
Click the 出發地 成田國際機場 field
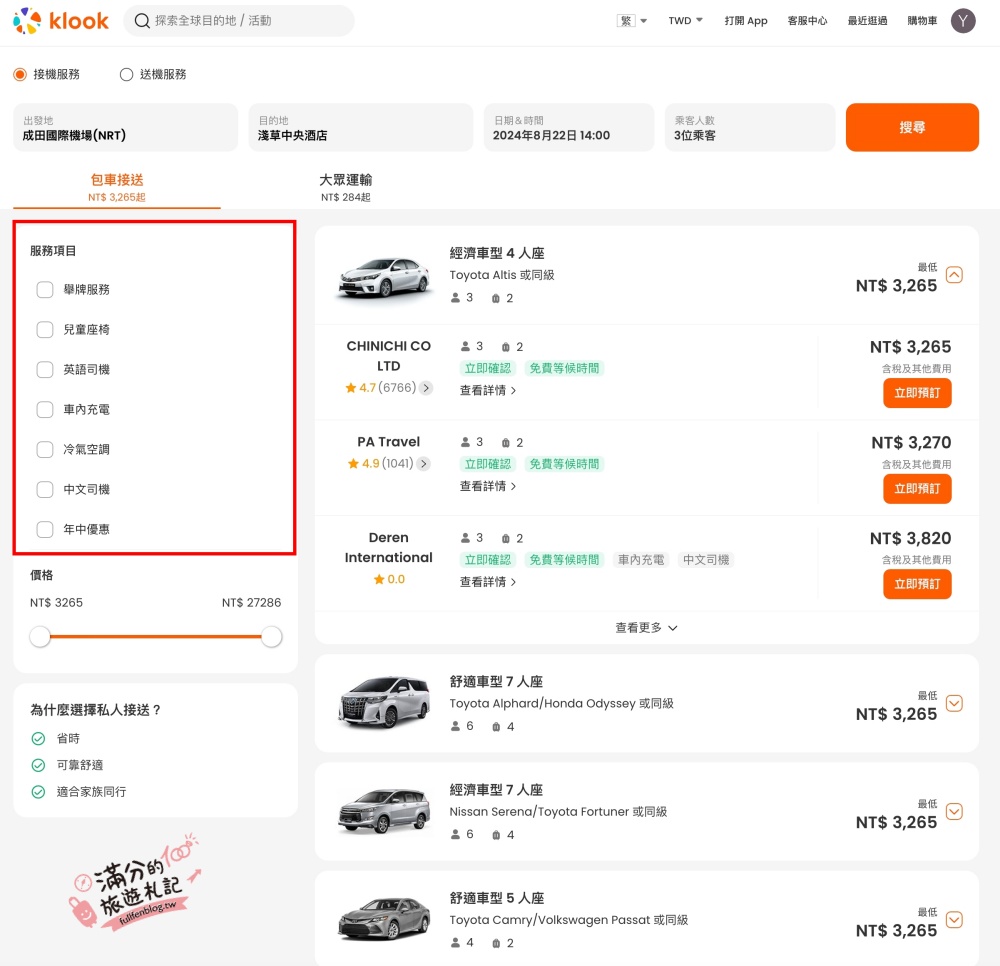point(126,128)
